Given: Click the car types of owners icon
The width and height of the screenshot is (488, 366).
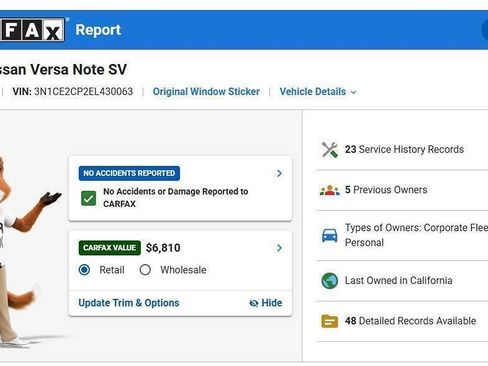Looking at the screenshot, I should [330, 235].
